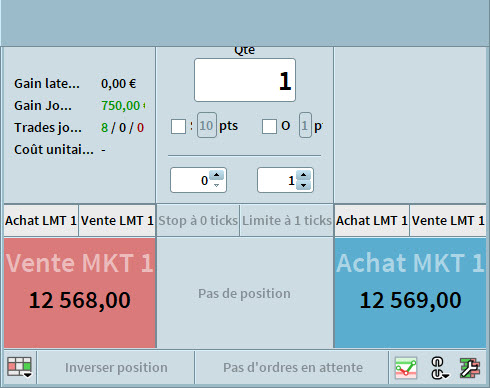The width and height of the screenshot is (490, 388).
Task: Decrease the spinner showing value 1
Action: 303,185
